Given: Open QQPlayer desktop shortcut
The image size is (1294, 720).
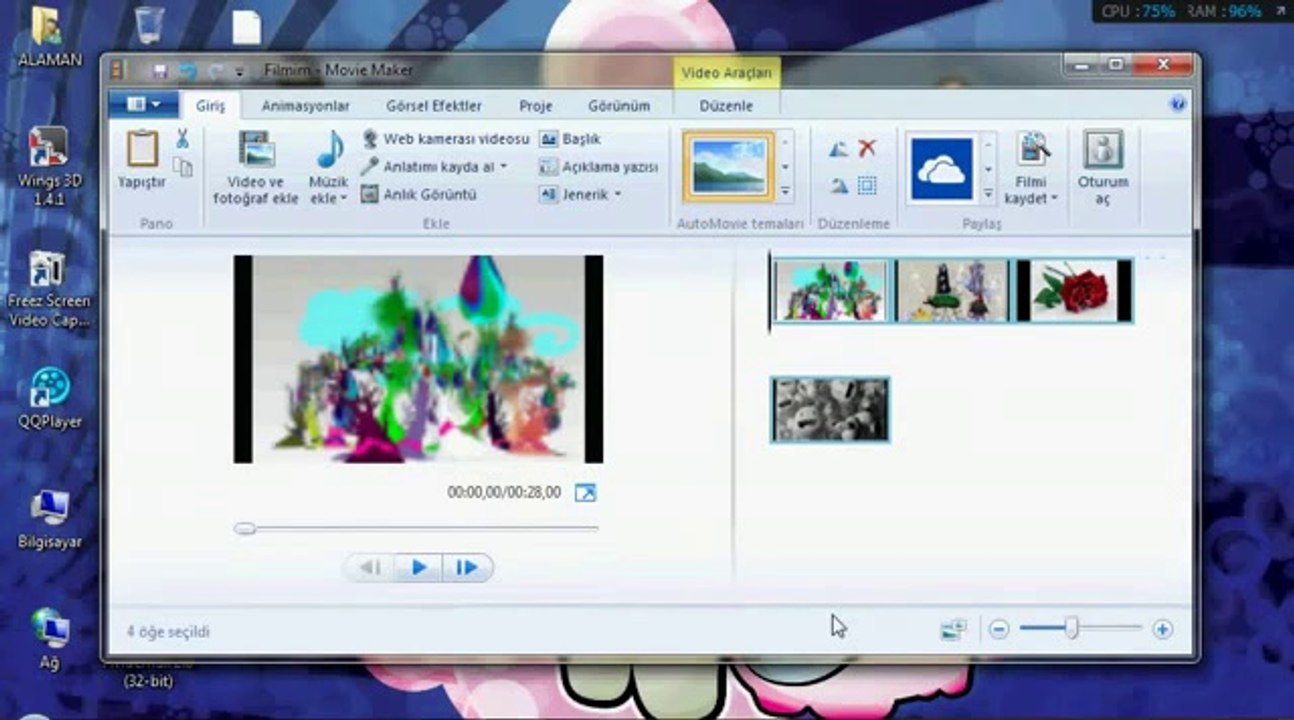Looking at the screenshot, I should pyautogui.click(x=49, y=398).
